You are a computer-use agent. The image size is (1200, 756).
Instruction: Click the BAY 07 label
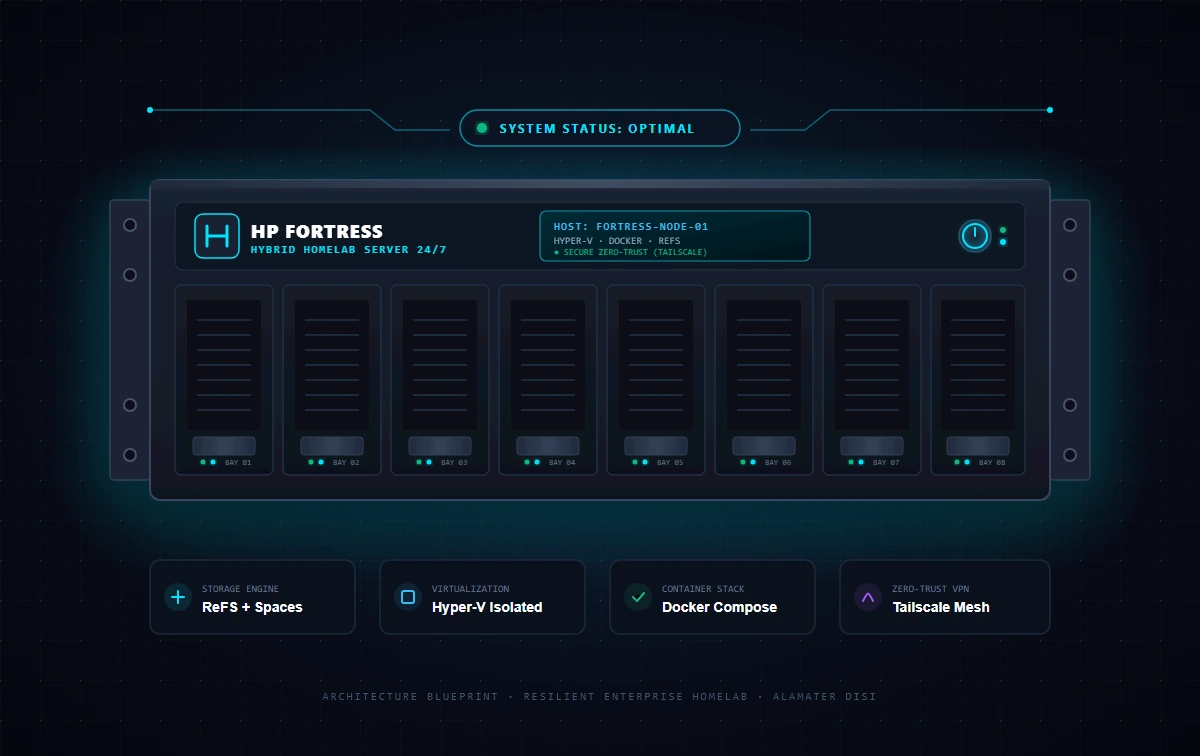coord(886,463)
